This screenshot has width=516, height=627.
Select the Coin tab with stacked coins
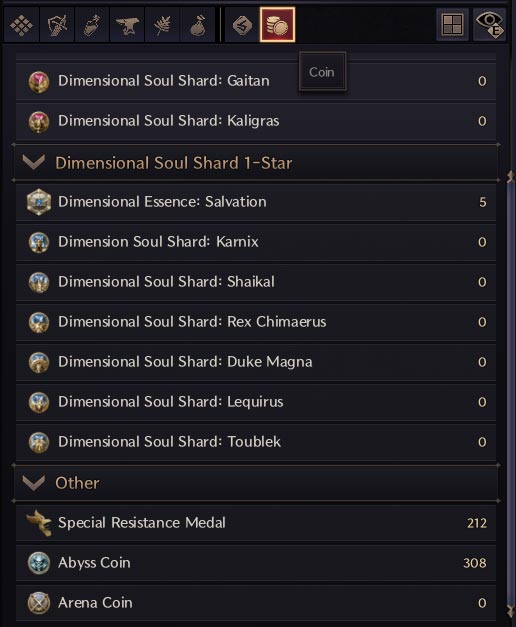[x=278, y=25]
